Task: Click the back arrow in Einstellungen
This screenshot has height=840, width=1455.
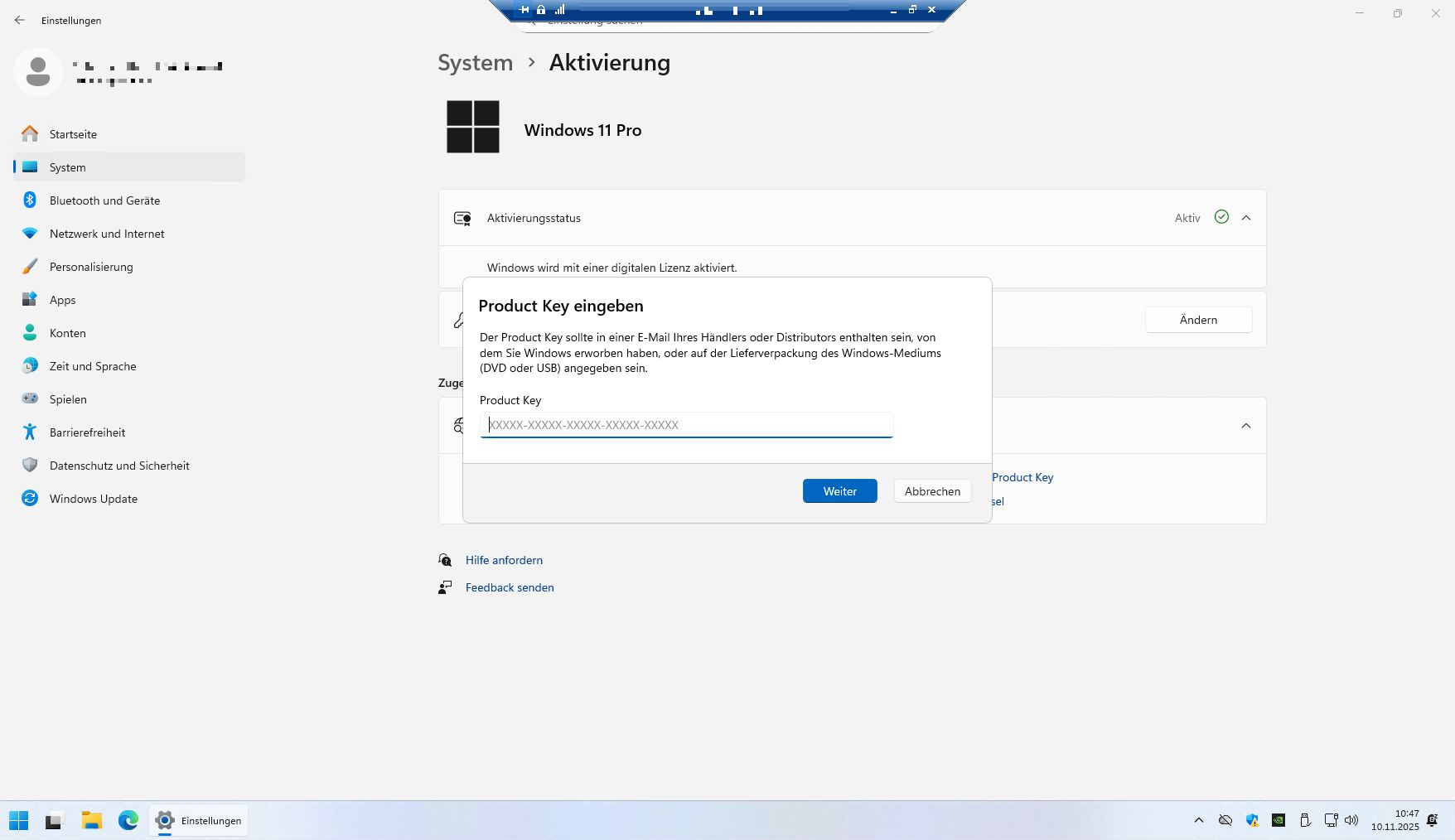Action: [20, 20]
